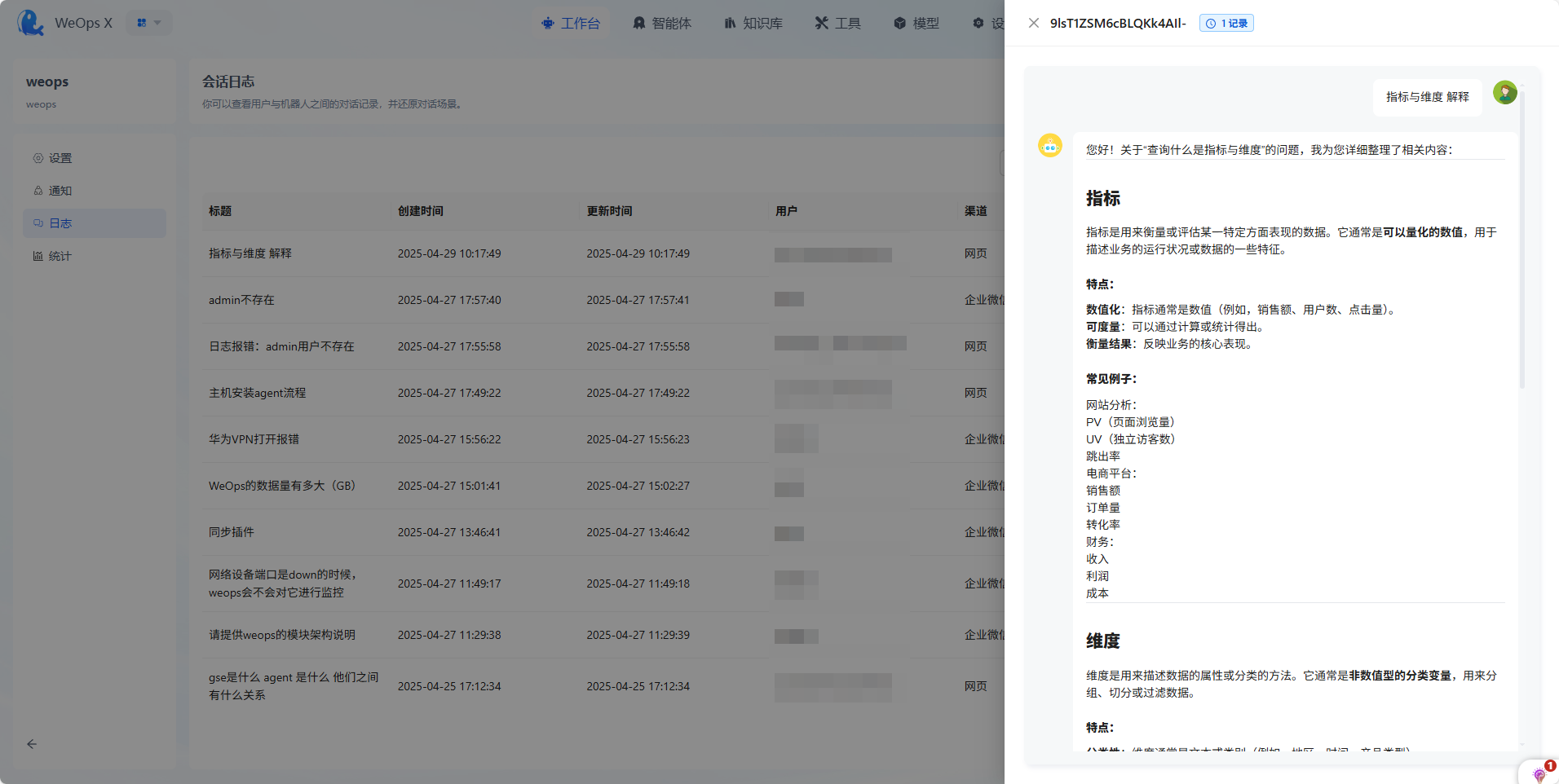Screen dimensions: 1559x784
Task: Click creation time 2025-04-25 17:12:34
Action: pos(449,686)
